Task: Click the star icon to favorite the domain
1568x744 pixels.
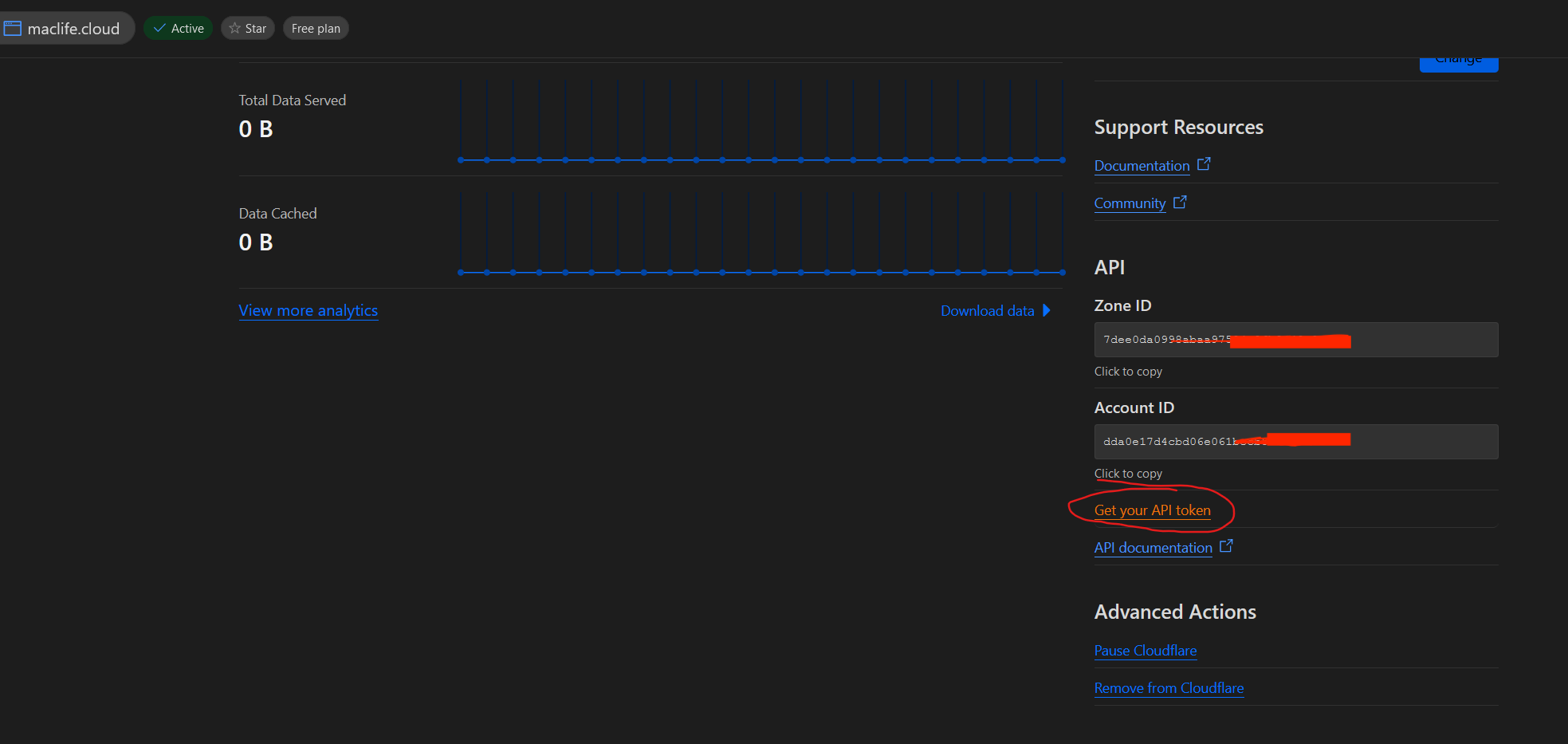Action: pos(233,28)
